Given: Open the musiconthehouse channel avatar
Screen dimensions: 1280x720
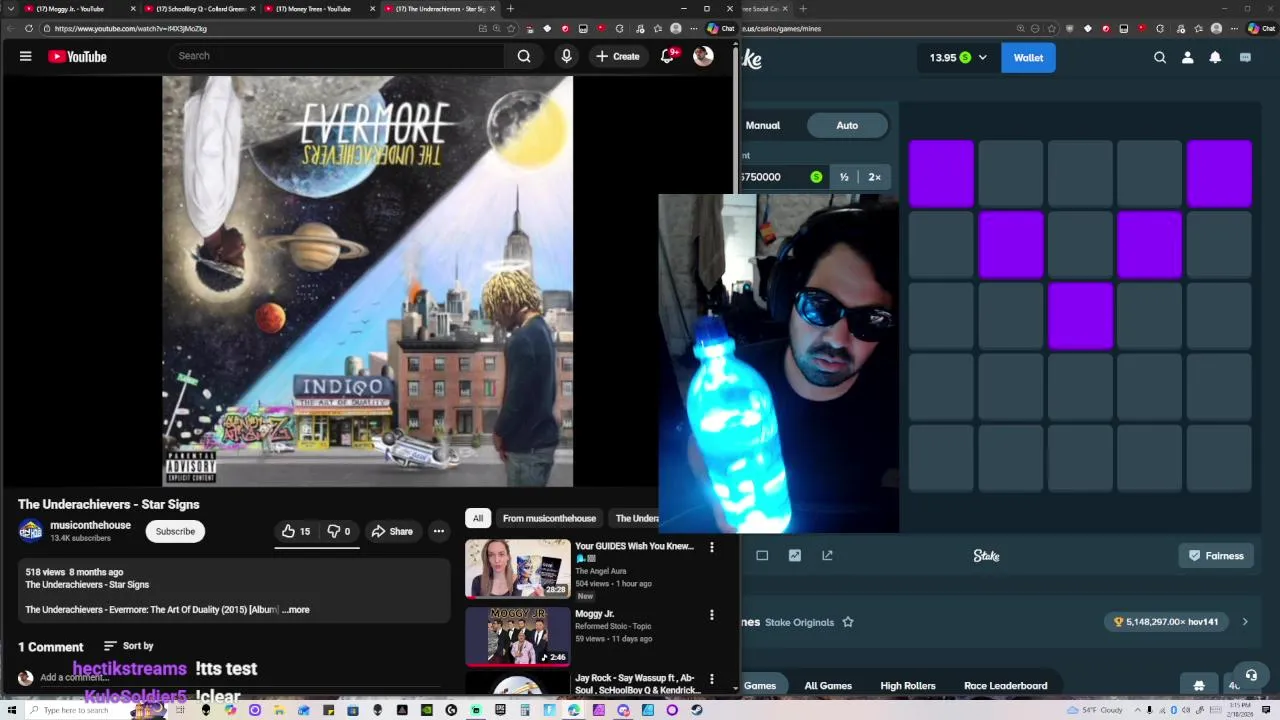Looking at the screenshot, I should click(31, 531).
